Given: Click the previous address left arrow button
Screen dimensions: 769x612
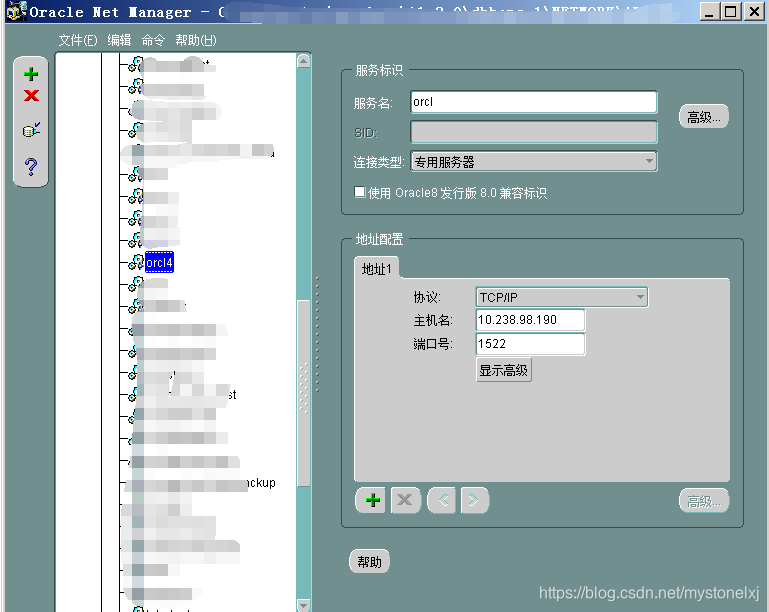Looking at the screenshot, I should click(x=442, y=500).
